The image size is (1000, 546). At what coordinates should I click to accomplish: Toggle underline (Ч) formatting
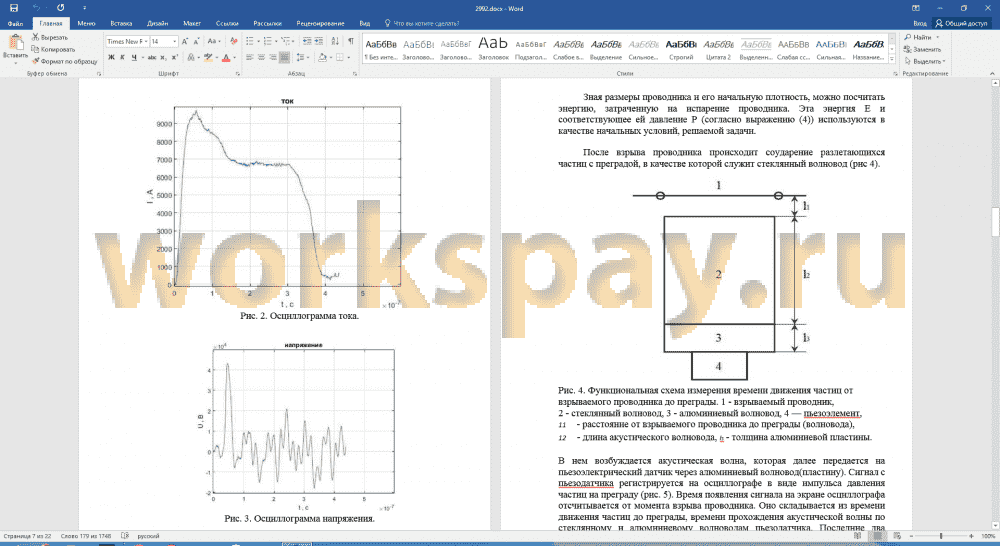tap(134, 57)
